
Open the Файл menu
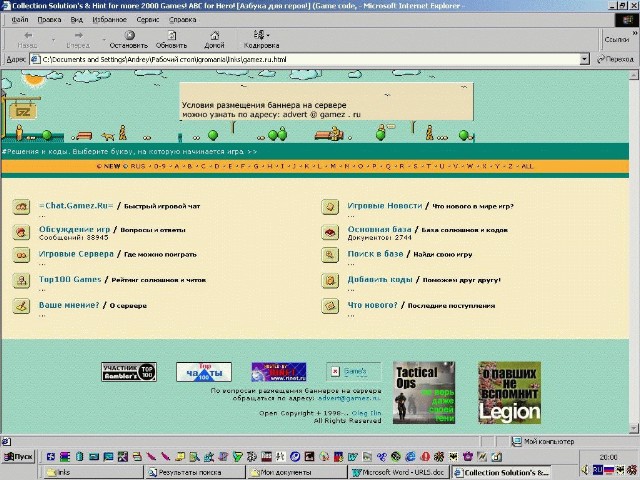20,20
